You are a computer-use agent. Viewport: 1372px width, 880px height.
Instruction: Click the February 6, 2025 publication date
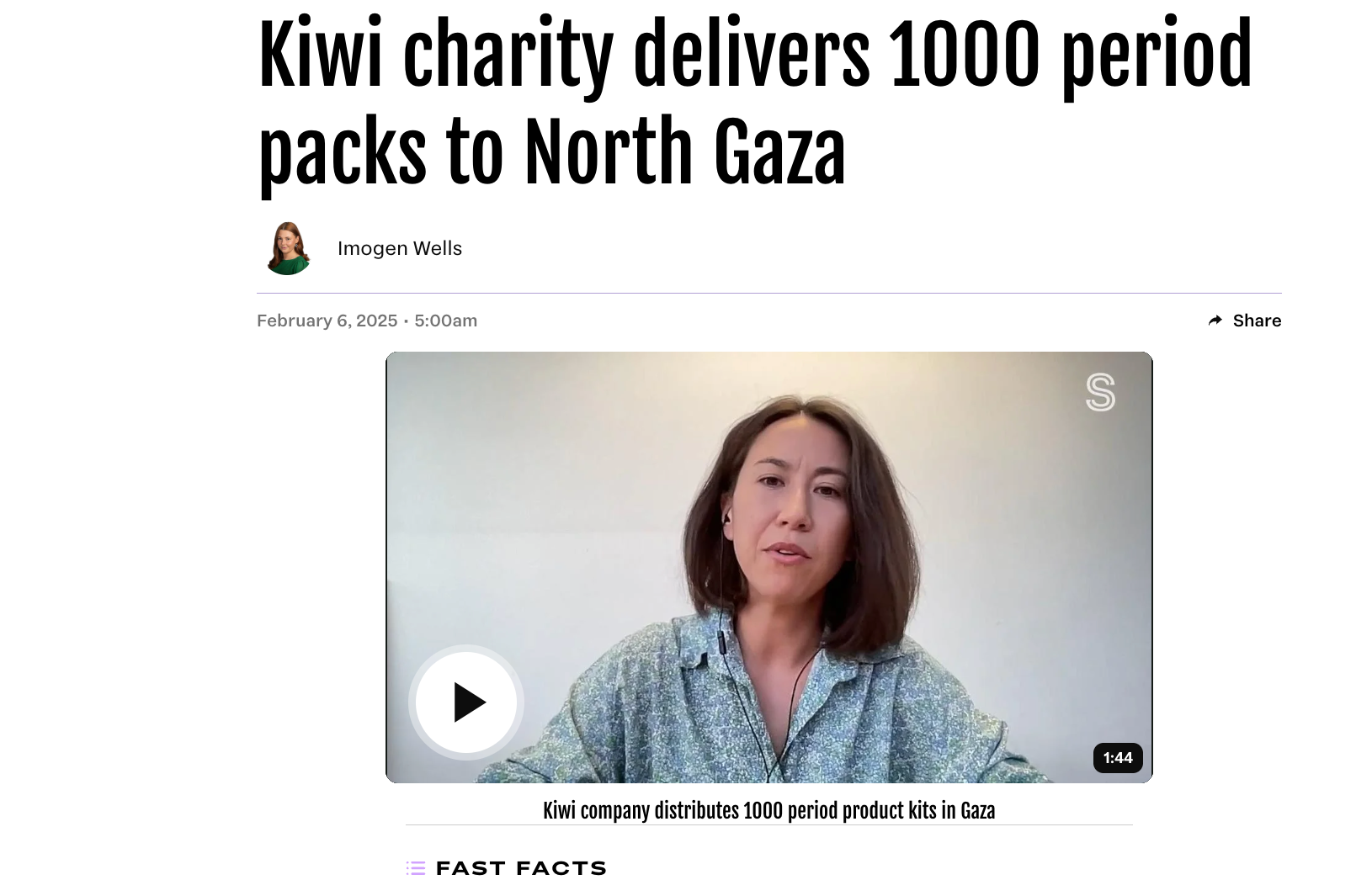[327, 321]
